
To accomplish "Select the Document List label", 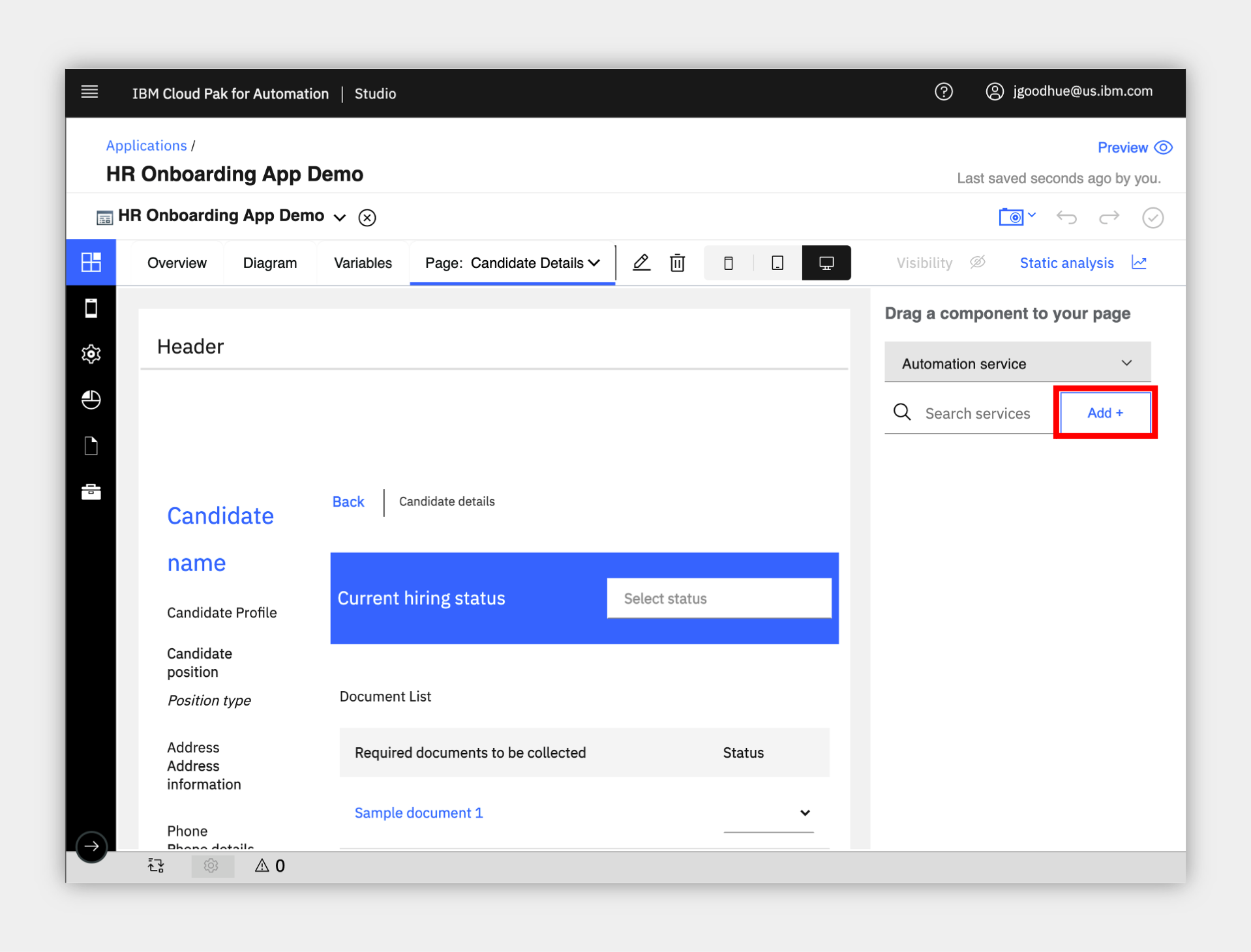I will coord(385,696).
